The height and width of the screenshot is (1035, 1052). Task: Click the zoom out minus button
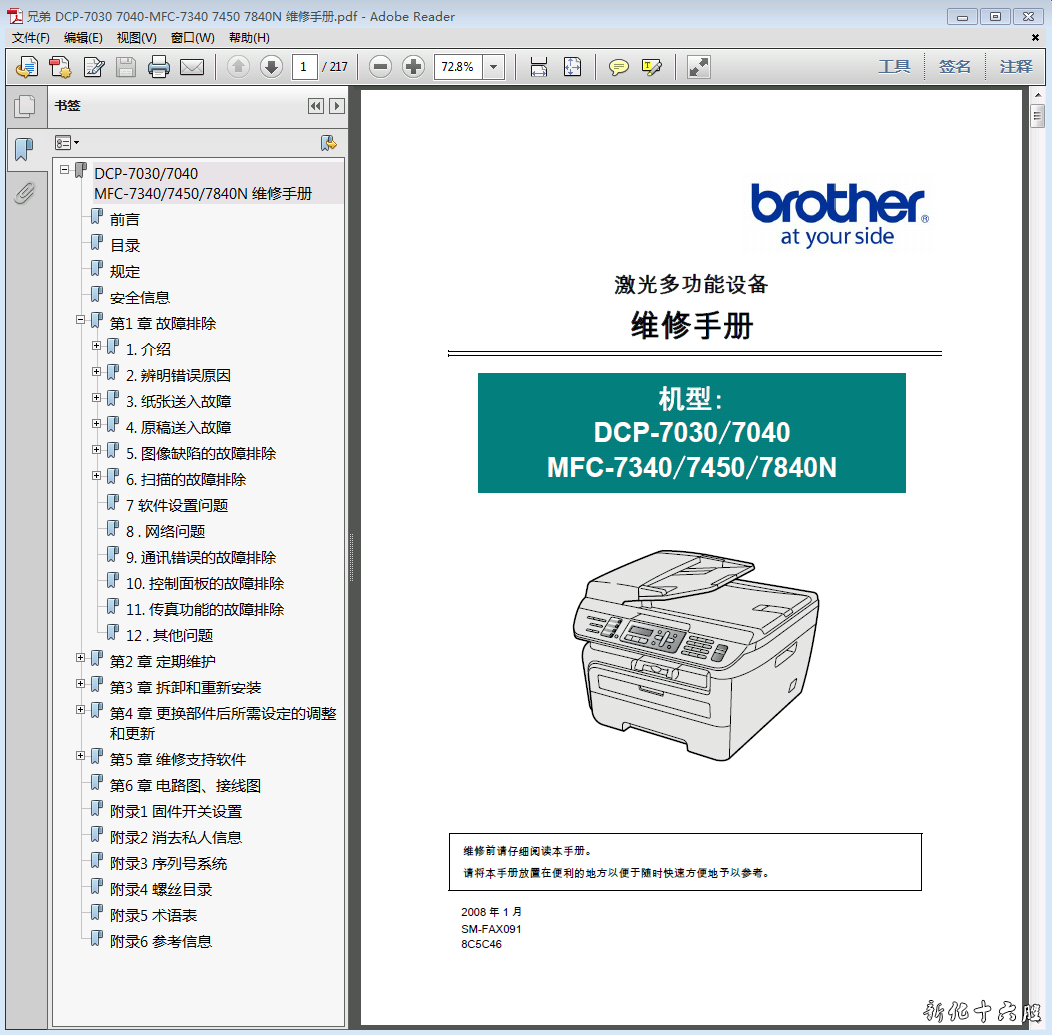tap(380, 67)
